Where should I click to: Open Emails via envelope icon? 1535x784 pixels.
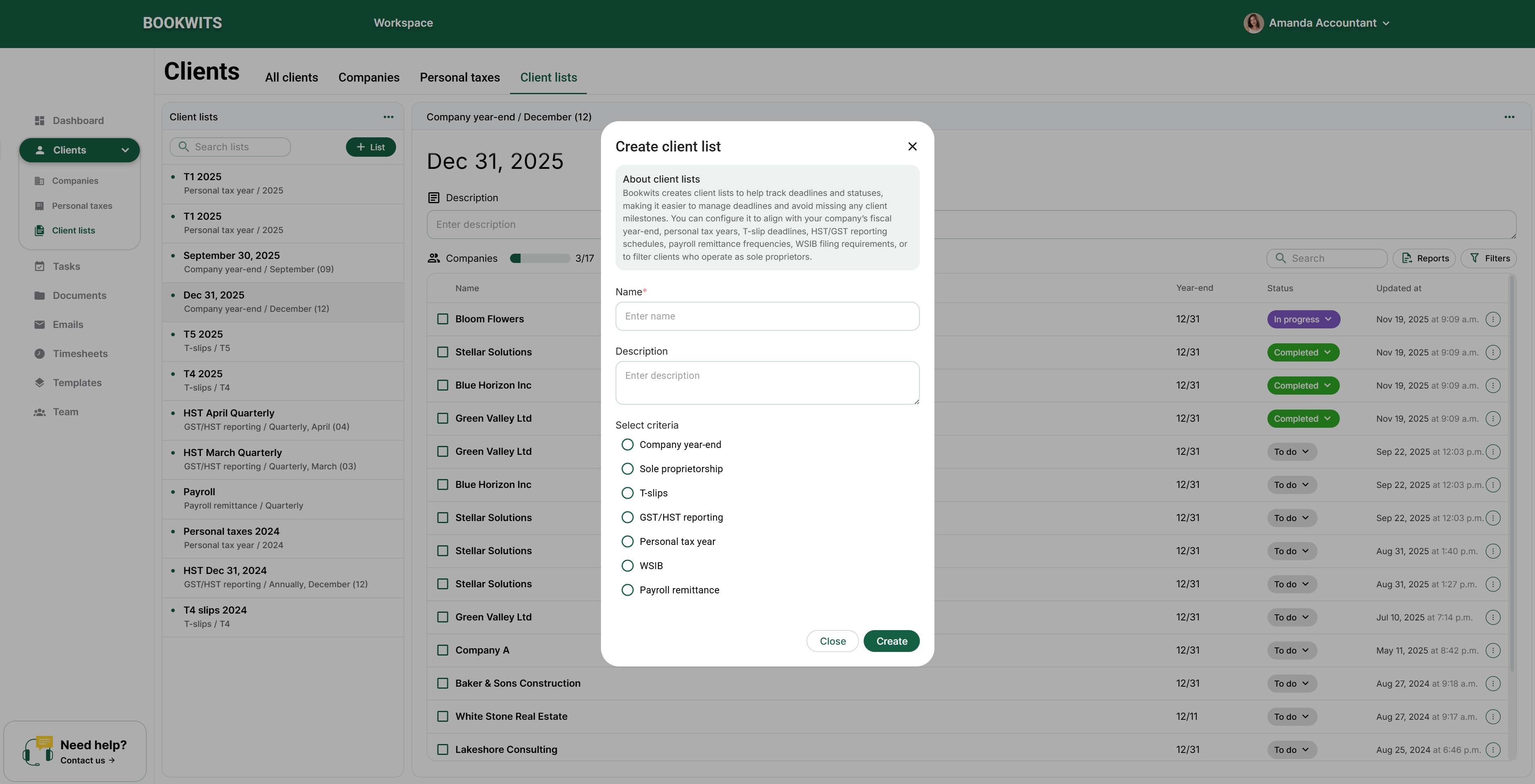point(39,325)
